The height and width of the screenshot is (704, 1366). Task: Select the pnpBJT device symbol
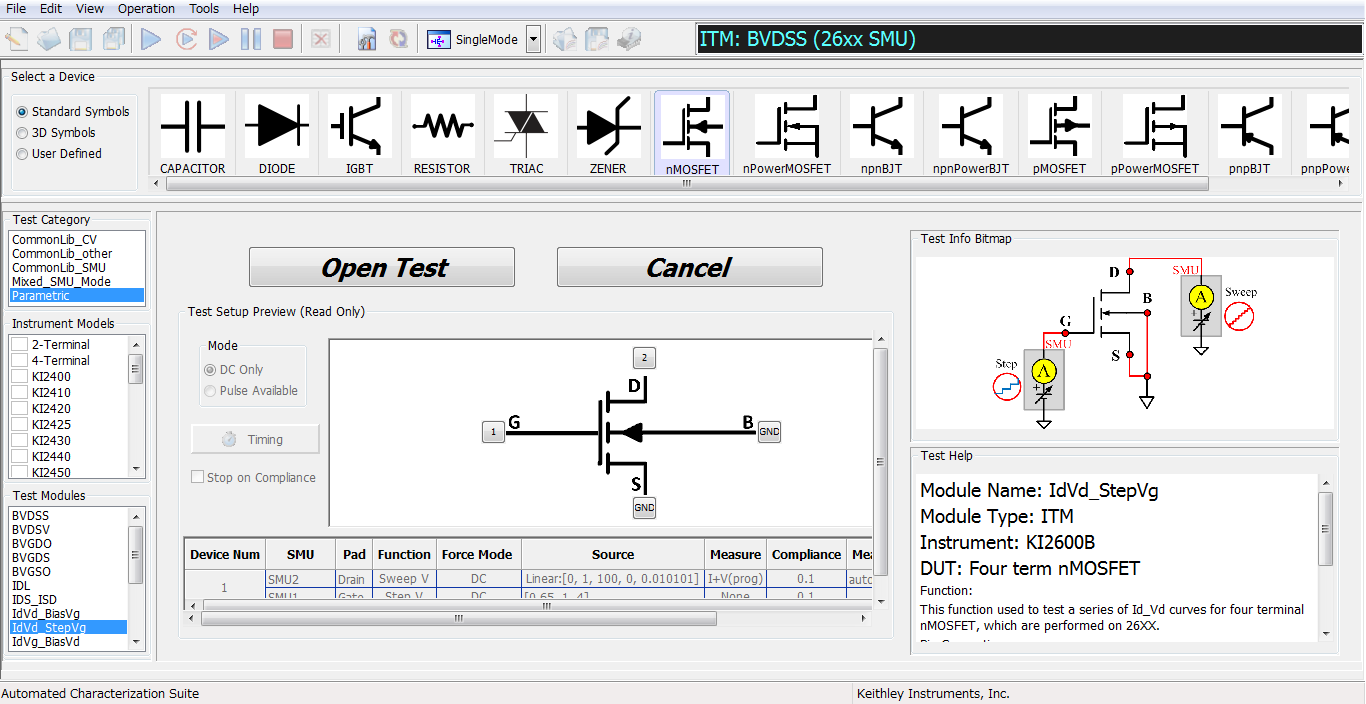pos(1250,134)
